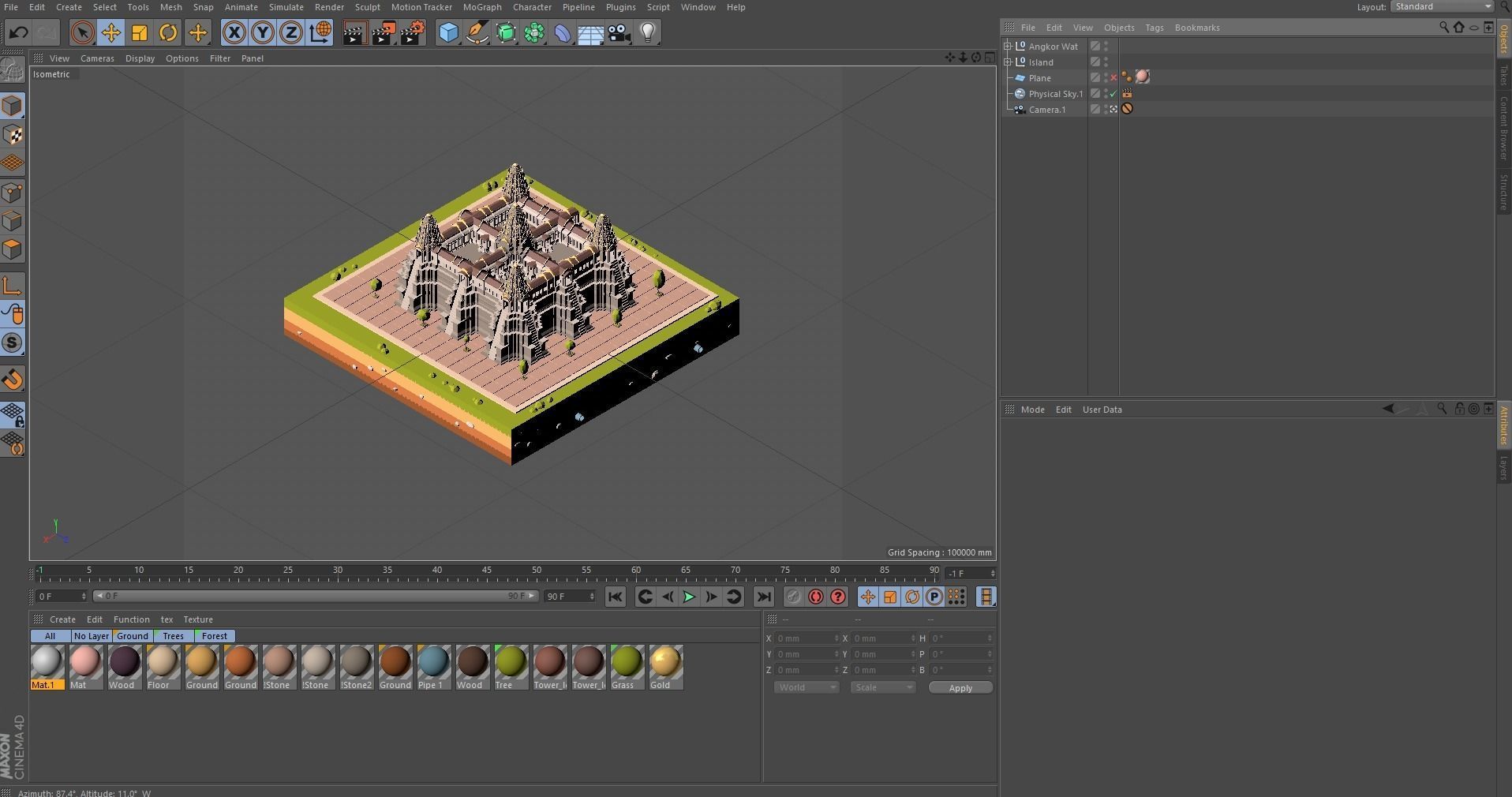Select the Live Selection tool
Image resolution: width=1512 pixels, height=797 pixels.
pos(82,32)
